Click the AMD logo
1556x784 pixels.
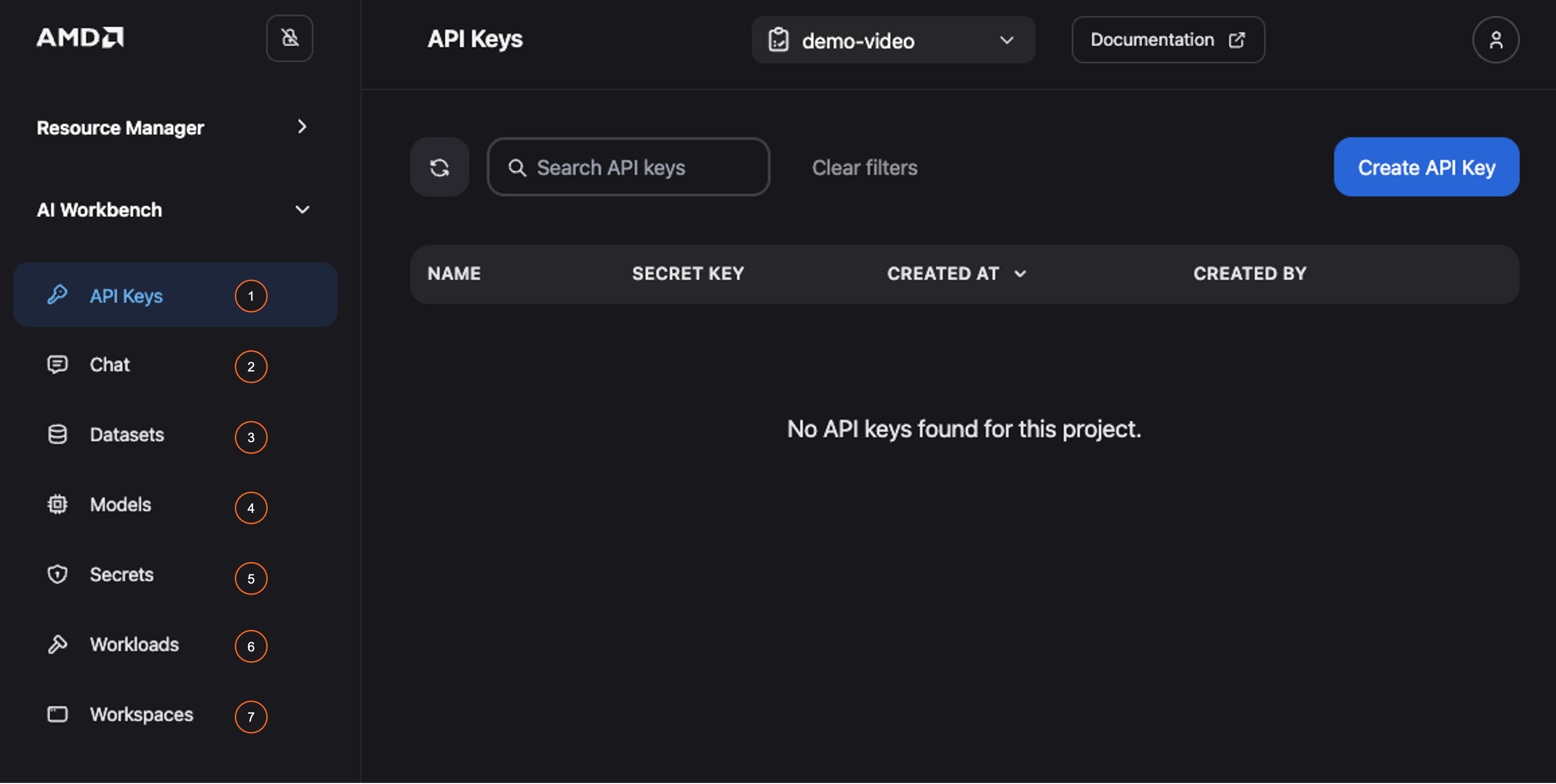tap(80, 38)
